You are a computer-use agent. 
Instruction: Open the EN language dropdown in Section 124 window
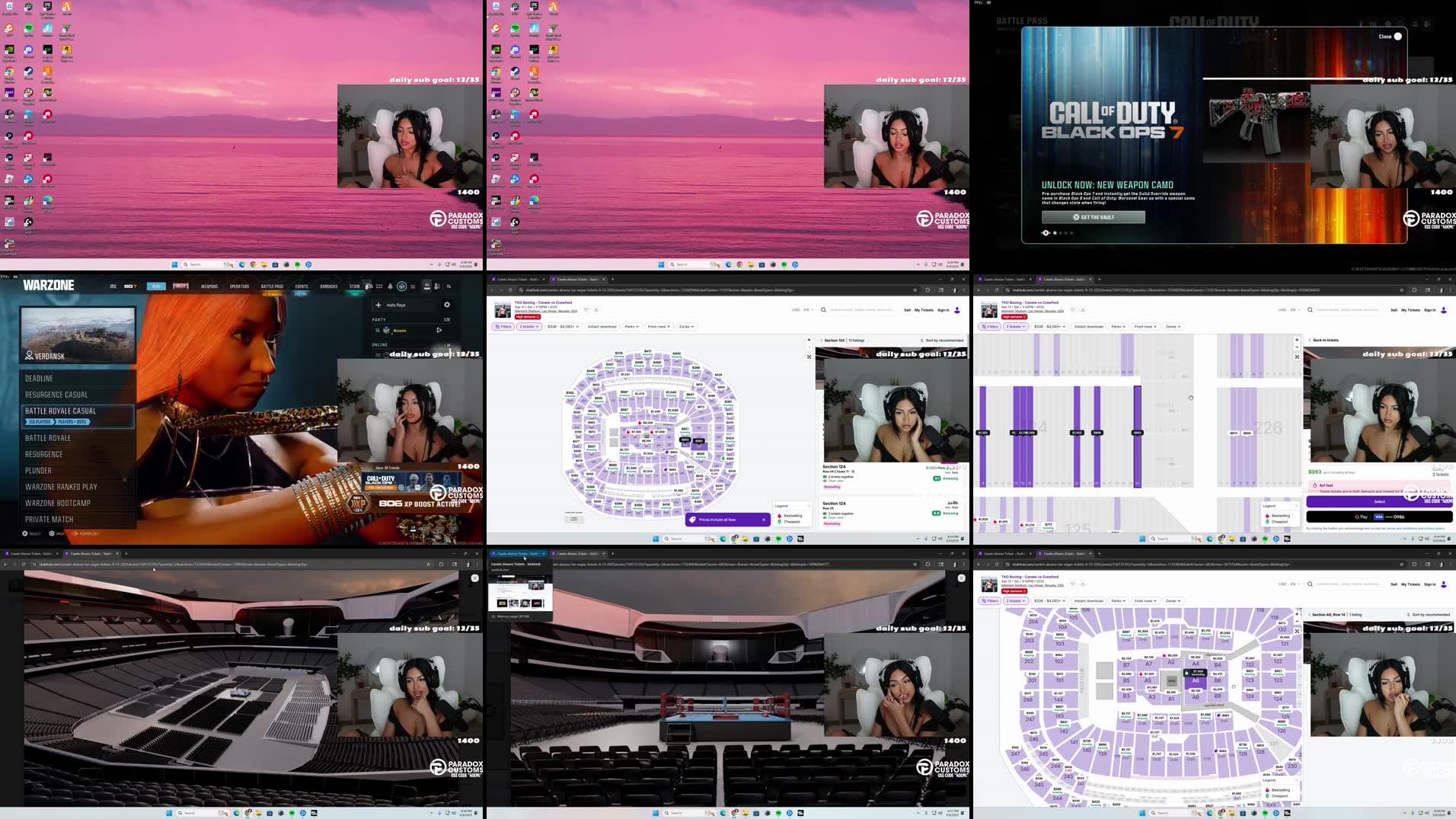click(807, 310)
